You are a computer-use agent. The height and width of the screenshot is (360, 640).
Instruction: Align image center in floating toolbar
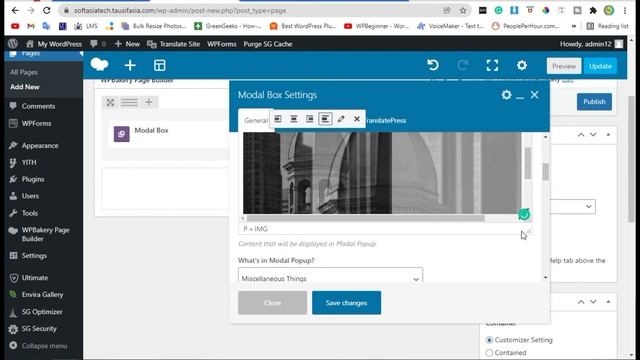293,119
